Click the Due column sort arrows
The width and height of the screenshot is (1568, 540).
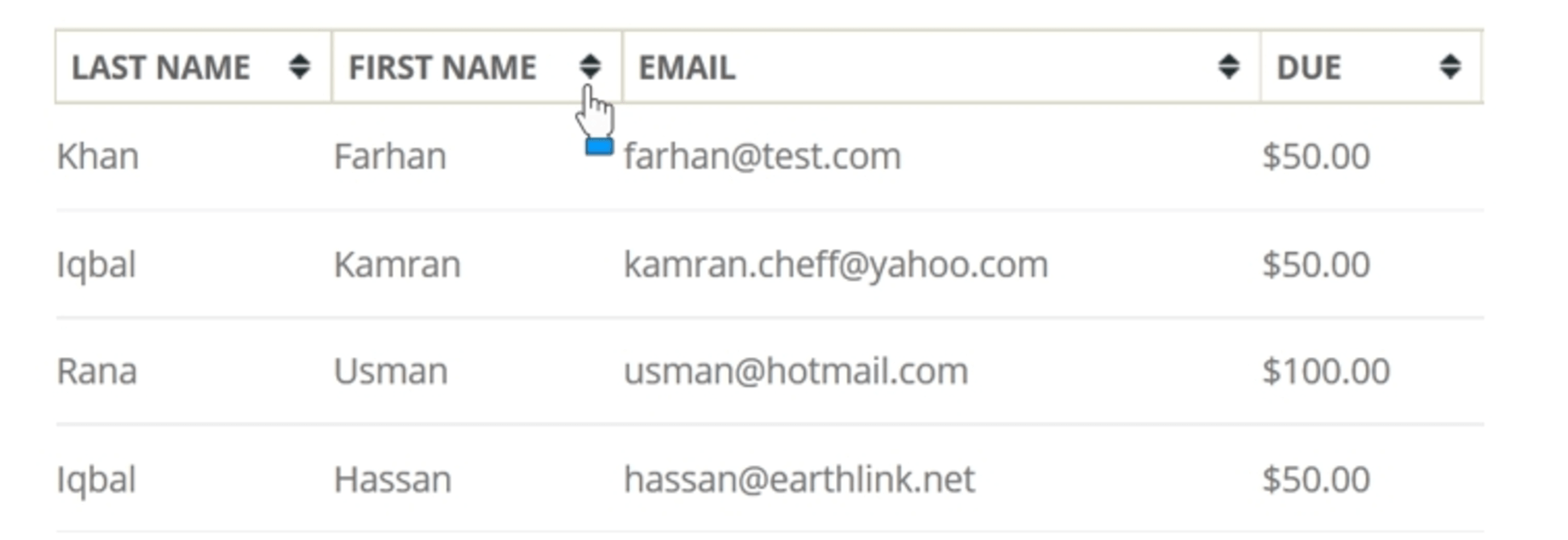[1450, 66]
